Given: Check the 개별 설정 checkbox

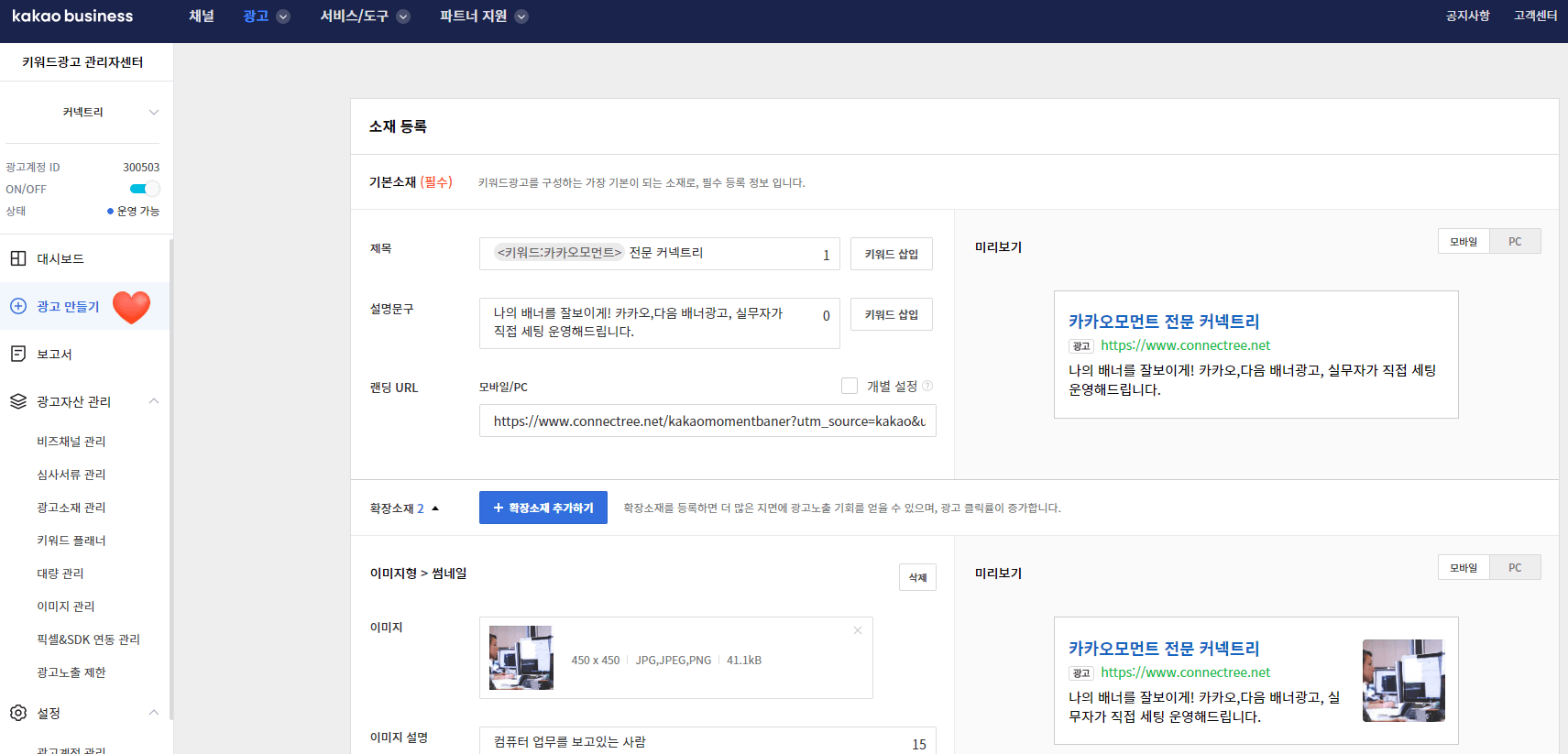Looking at the screenshot, I should coord(850,386).
